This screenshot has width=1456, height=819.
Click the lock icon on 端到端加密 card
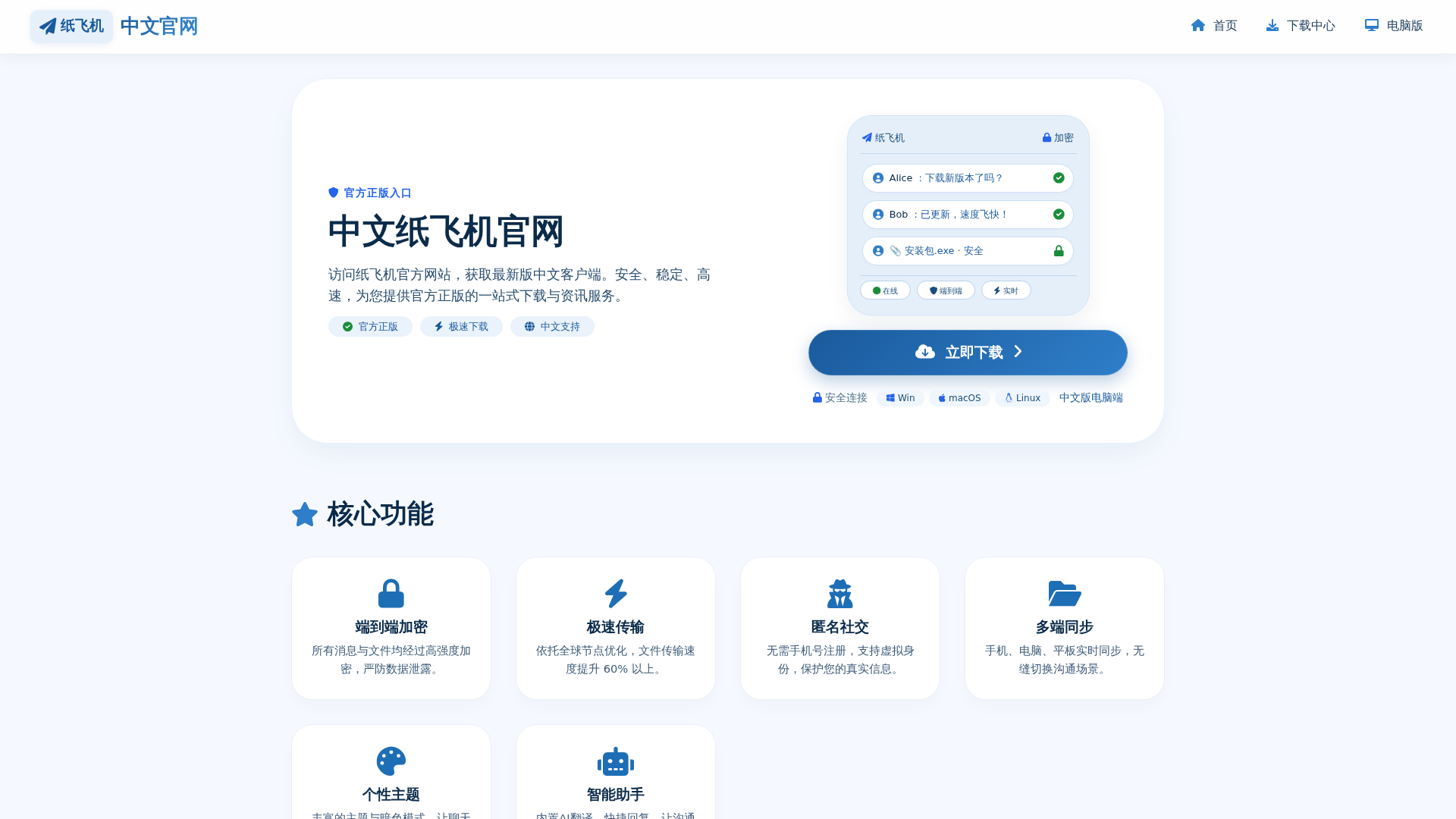(x=391, y=594)
